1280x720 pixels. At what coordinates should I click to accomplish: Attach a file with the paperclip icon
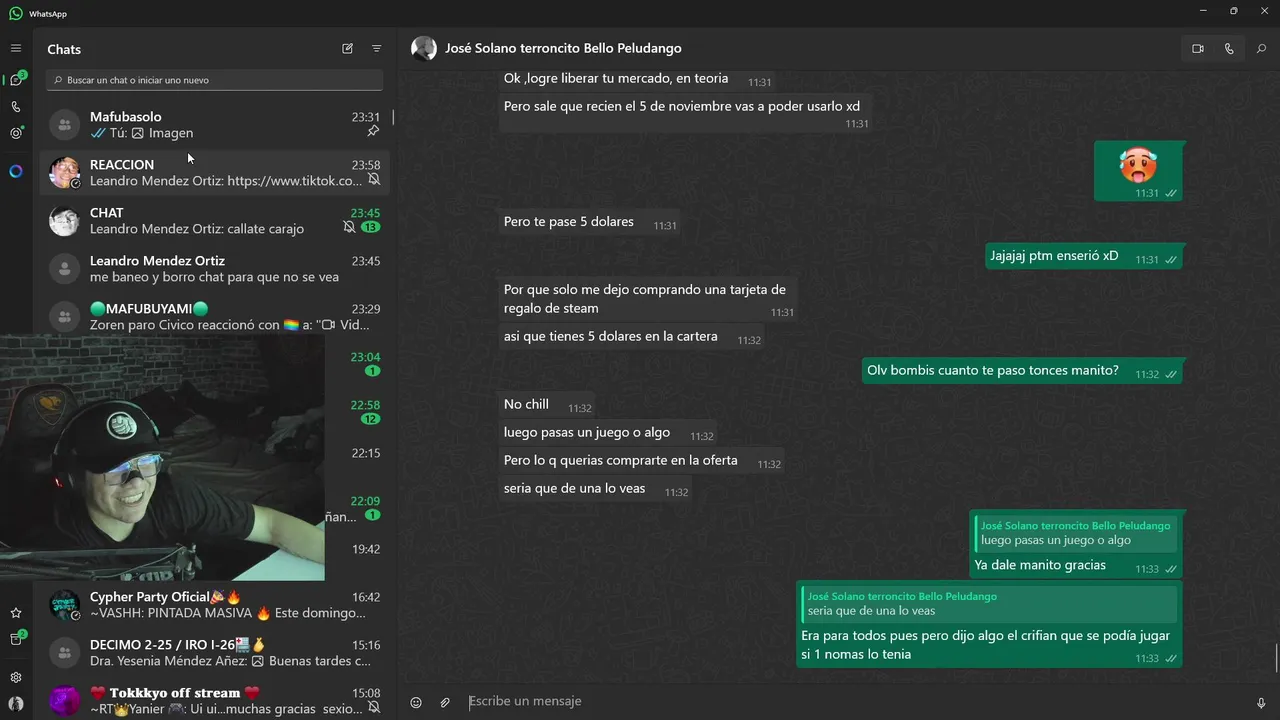click(445, 702)
